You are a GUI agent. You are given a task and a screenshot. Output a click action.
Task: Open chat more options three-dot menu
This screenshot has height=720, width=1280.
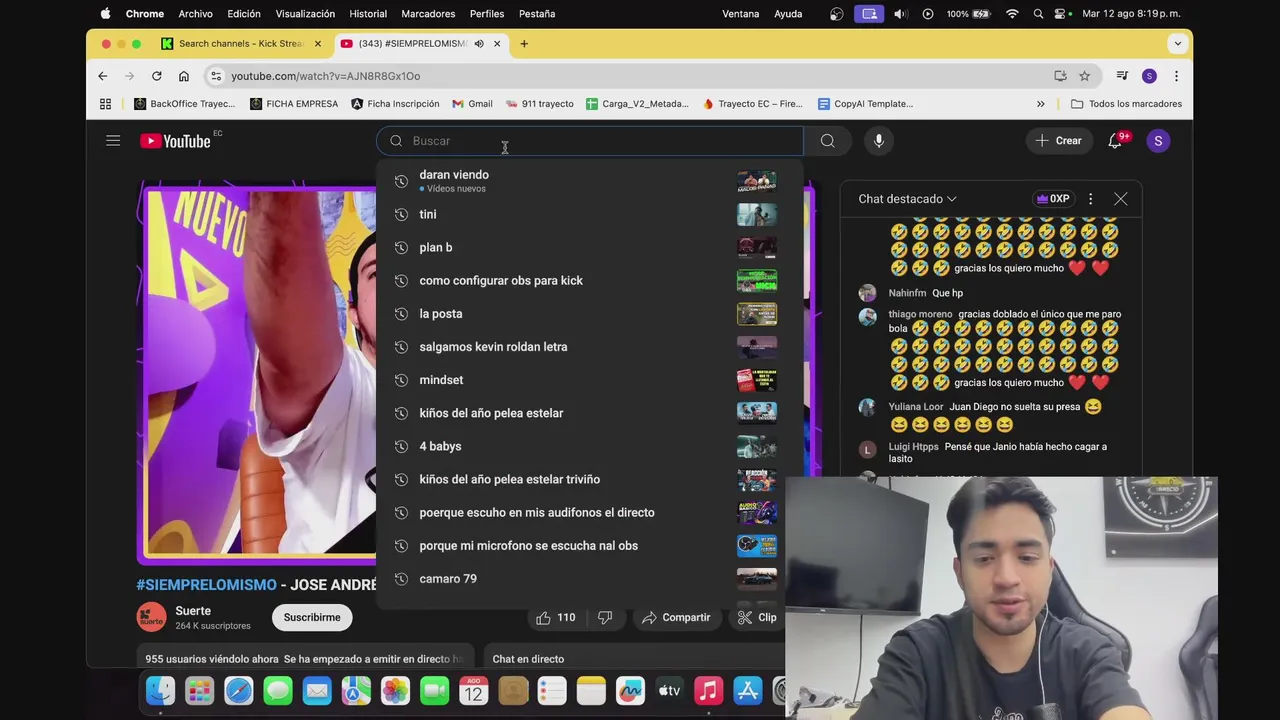(x=1090, y=199)
